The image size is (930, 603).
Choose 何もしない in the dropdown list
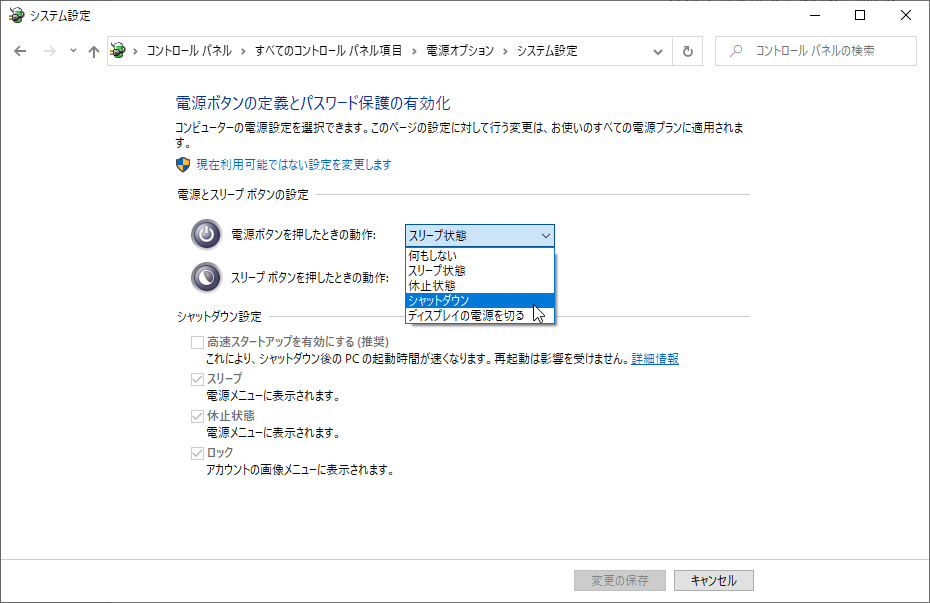tap(480, 256)
